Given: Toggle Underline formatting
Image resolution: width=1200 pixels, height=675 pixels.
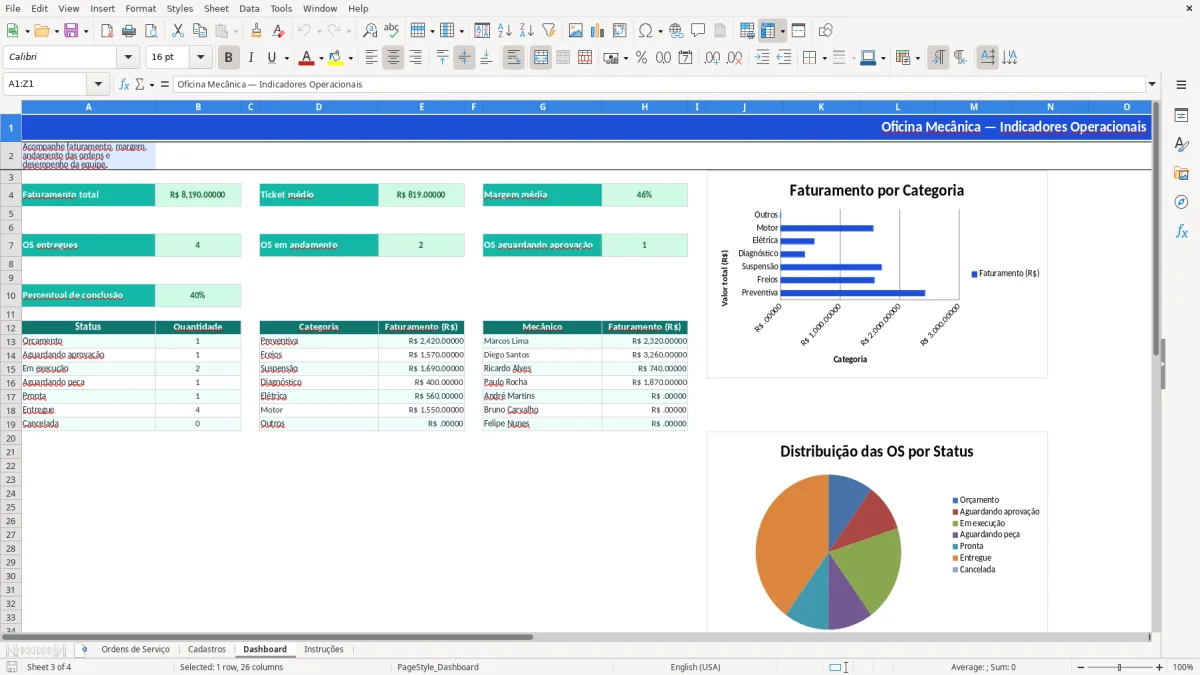Looking at the screenshot, I should point(271,58).
